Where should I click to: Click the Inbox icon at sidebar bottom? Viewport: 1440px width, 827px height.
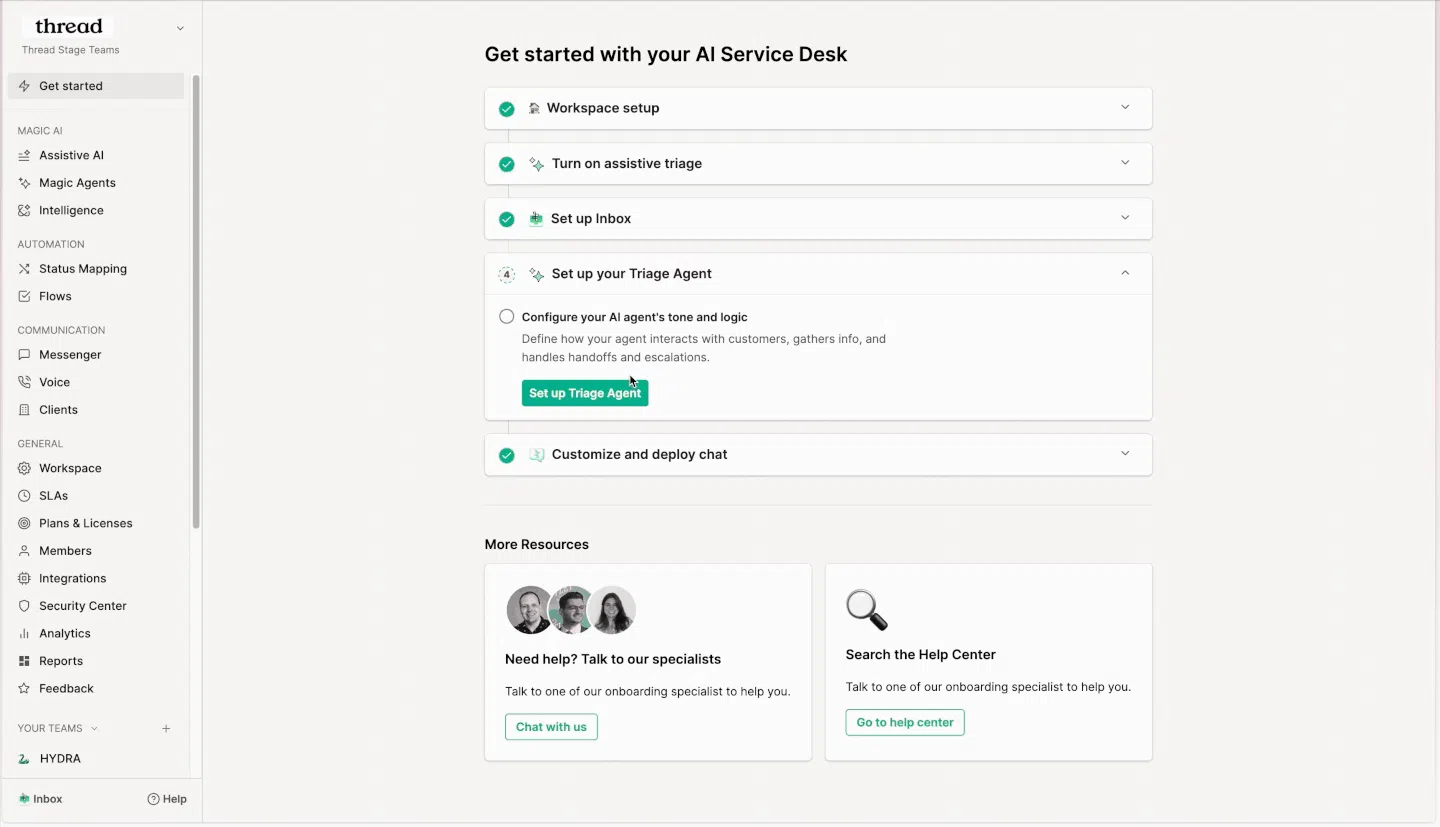coord(24,799)
